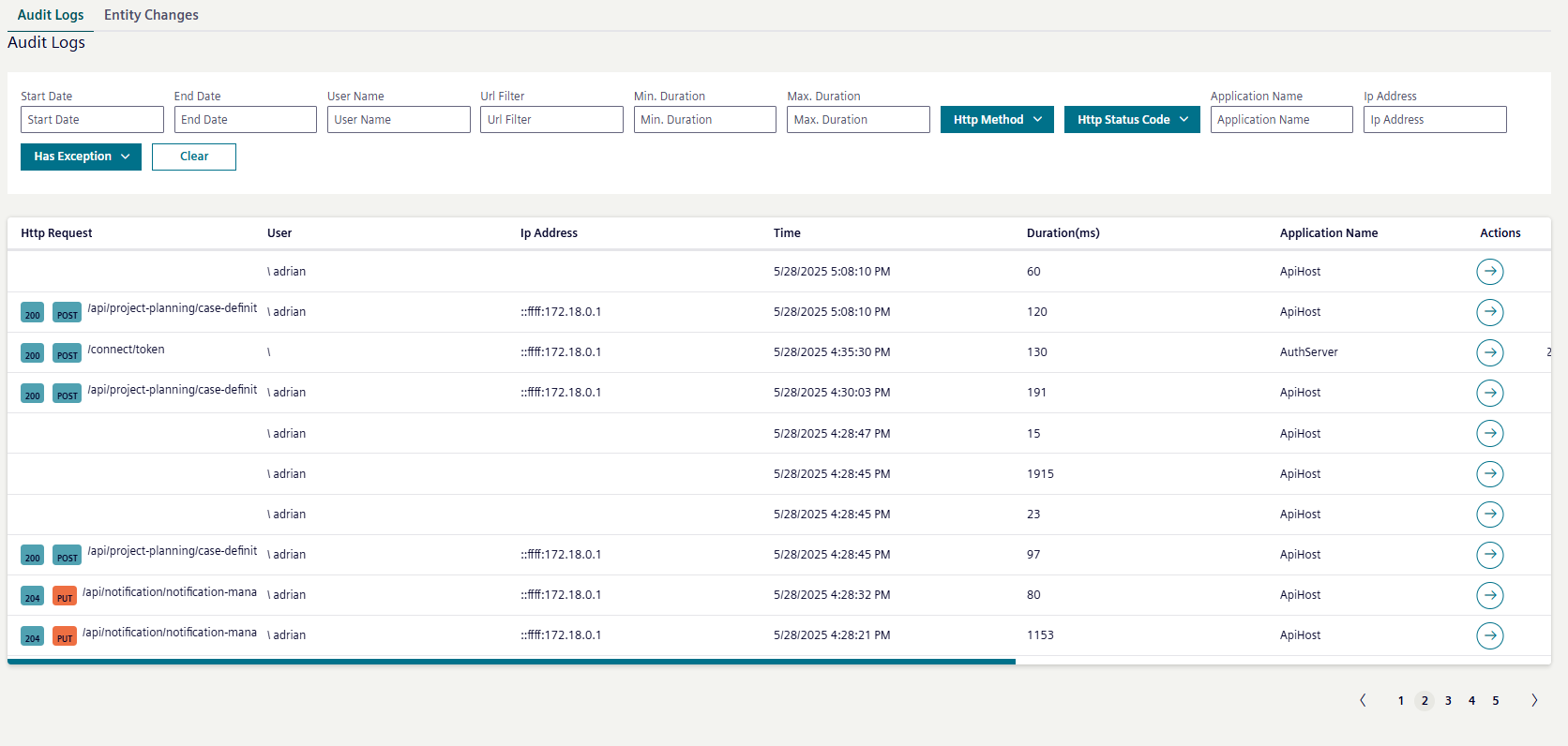Image resolution: width=1568 pixels, height=746 pixels.
Task: Expand the Has Exception dropdown
Action: (x=81, y=157)
